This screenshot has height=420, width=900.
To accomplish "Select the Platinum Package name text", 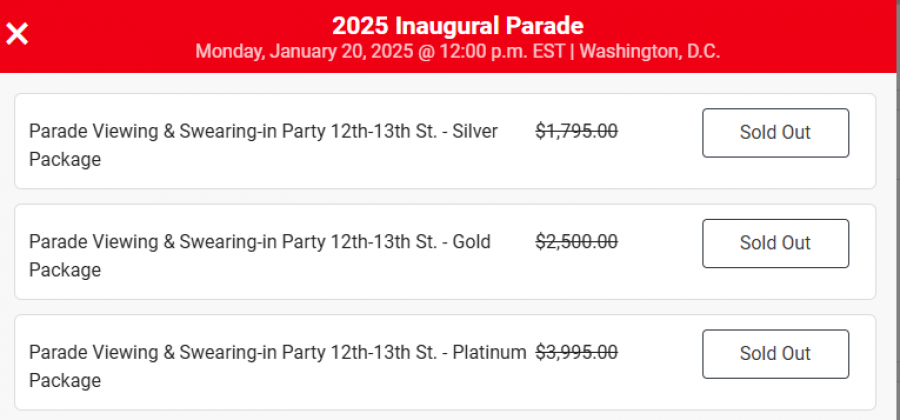I will point(277,353).
